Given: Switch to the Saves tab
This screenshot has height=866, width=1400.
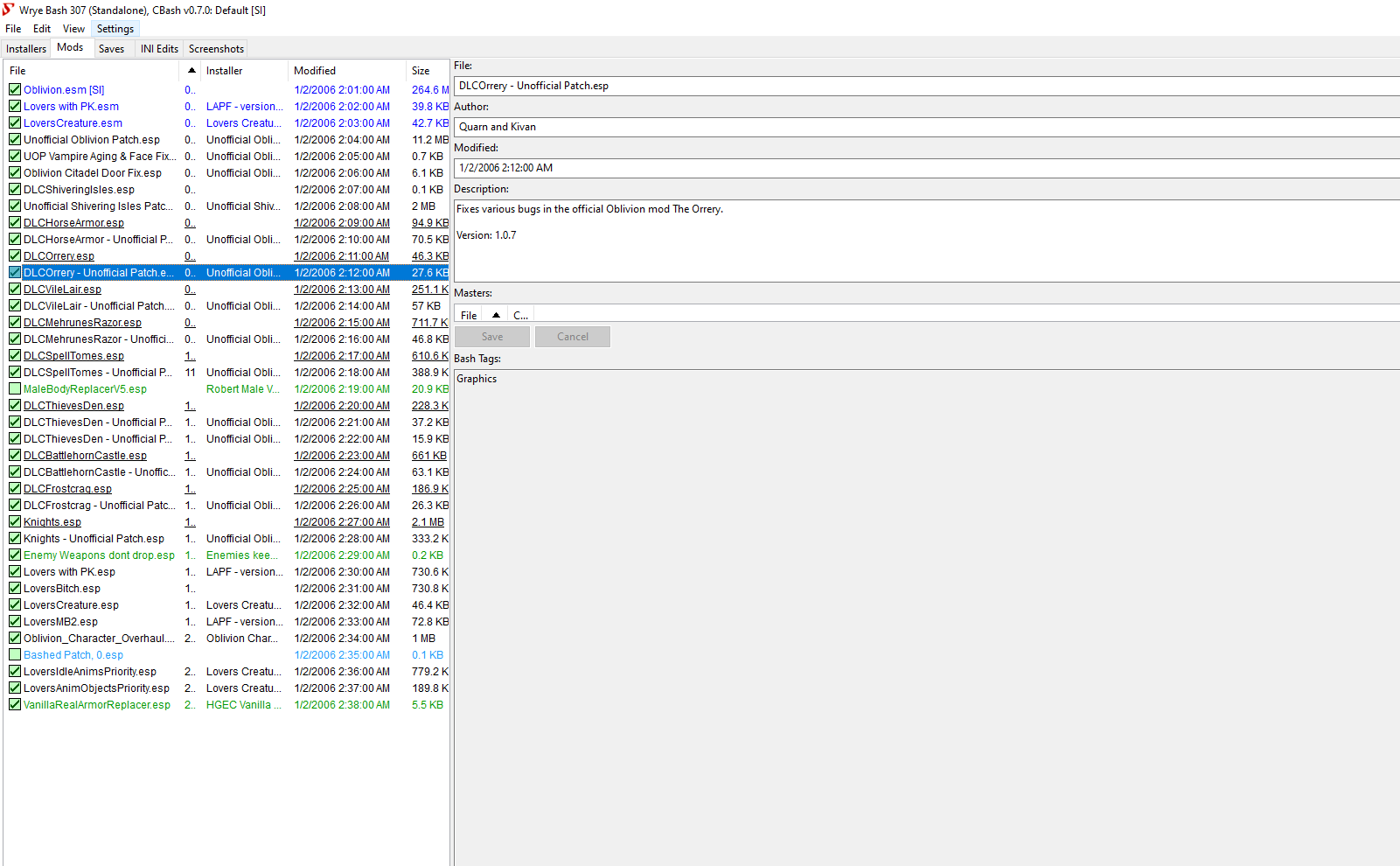Looking at the screenshot, I should click(111, 49).
